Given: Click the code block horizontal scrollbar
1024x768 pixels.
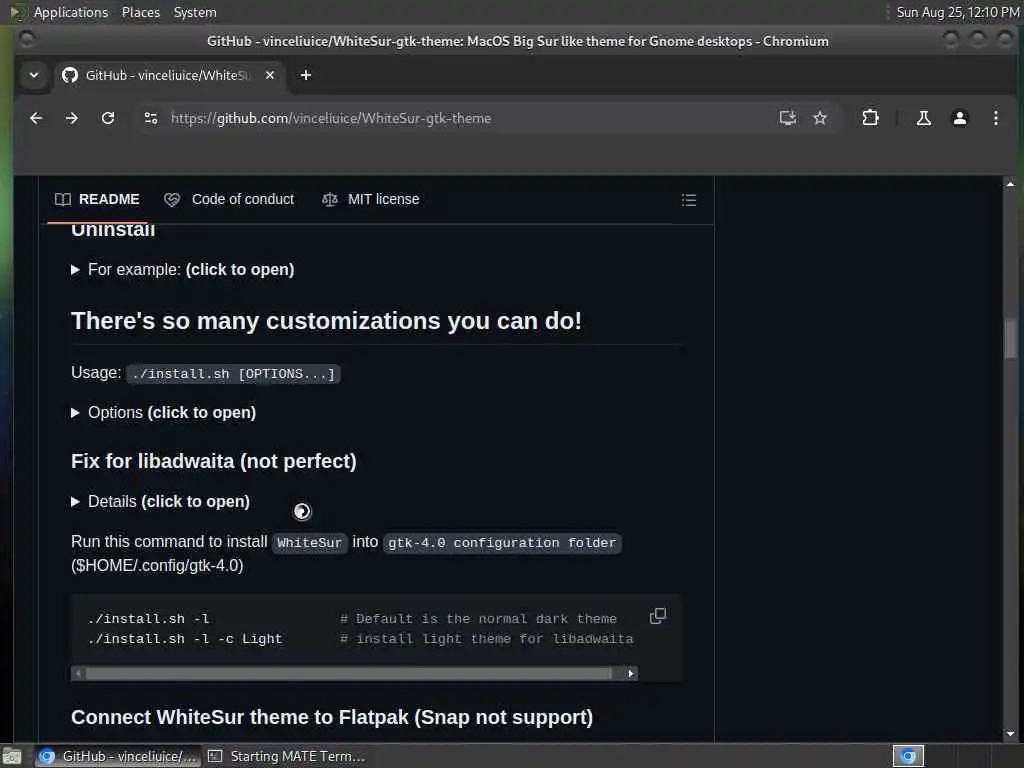Looking at the screenshot, I should pyautogui.click(x=349, y=673).
